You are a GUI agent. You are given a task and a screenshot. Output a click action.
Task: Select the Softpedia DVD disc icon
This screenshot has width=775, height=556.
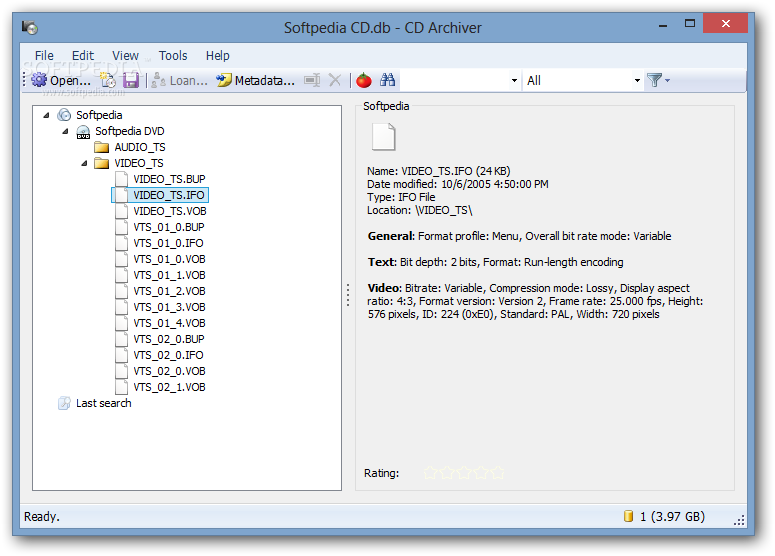point(83,131)
